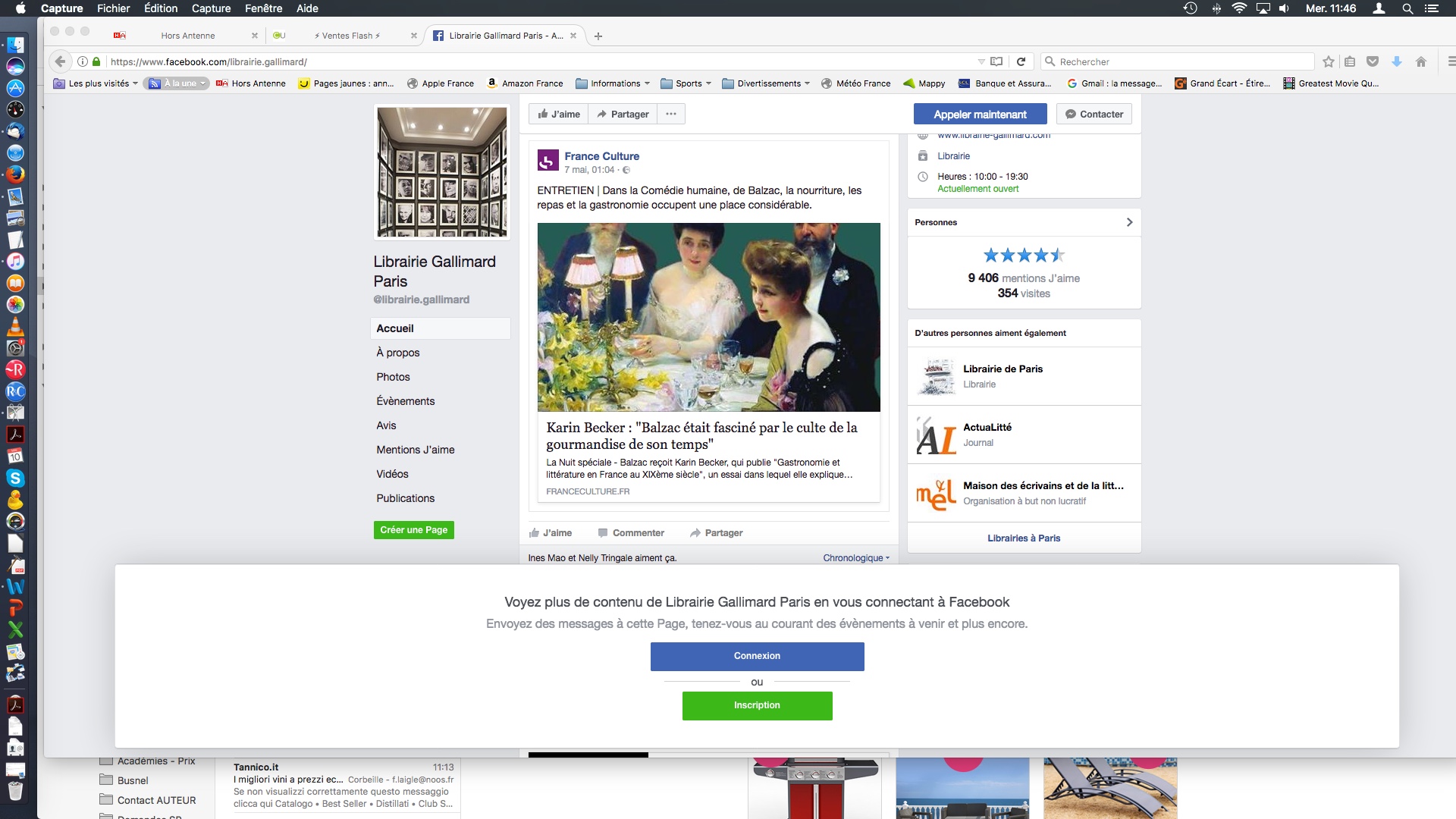1456x819 pixels.
Task: Open Avis in page sidebar
Action: coord(386,425)
